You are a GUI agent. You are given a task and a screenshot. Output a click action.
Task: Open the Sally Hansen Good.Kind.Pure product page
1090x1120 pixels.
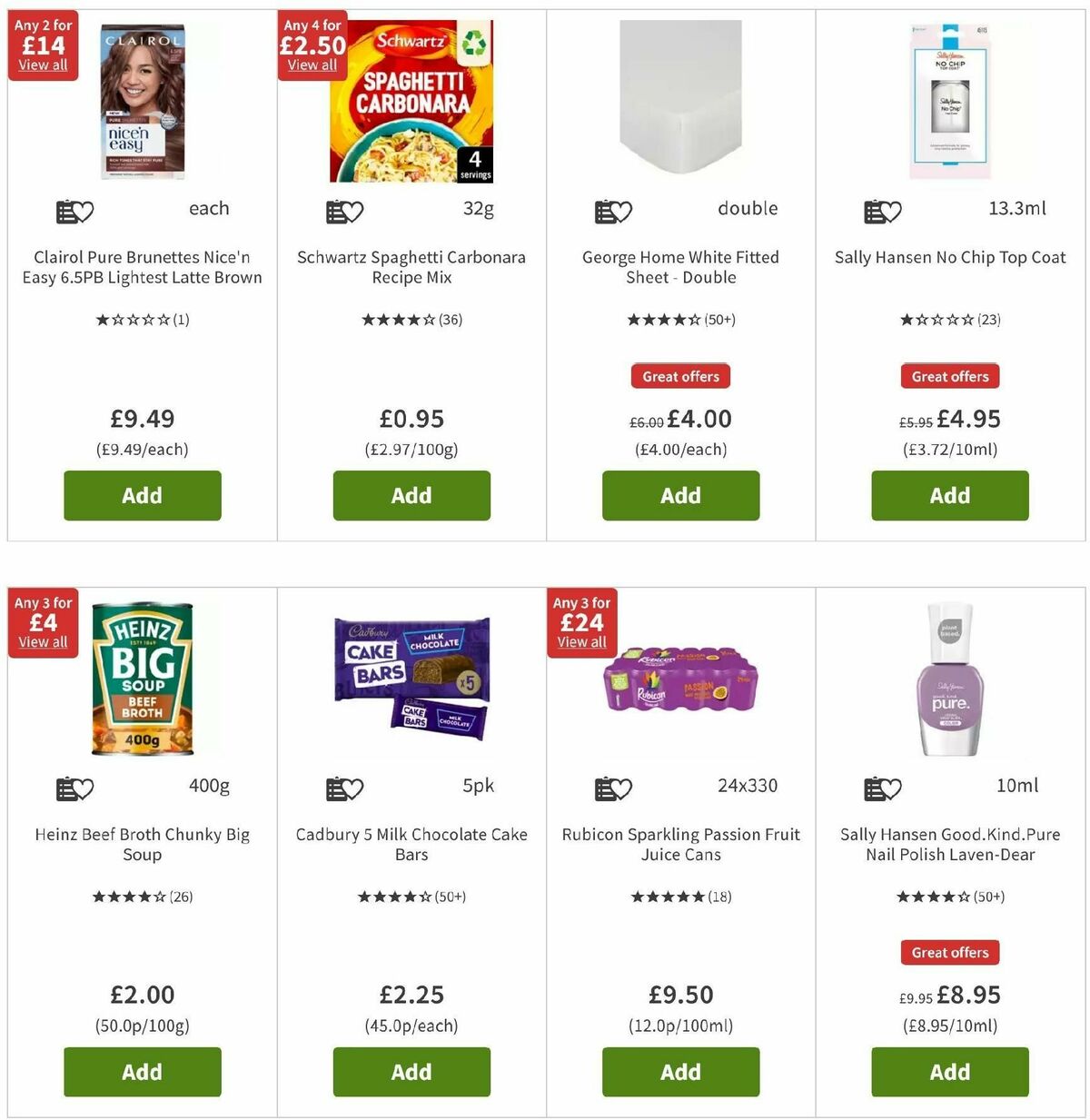[x=949, y=845]
